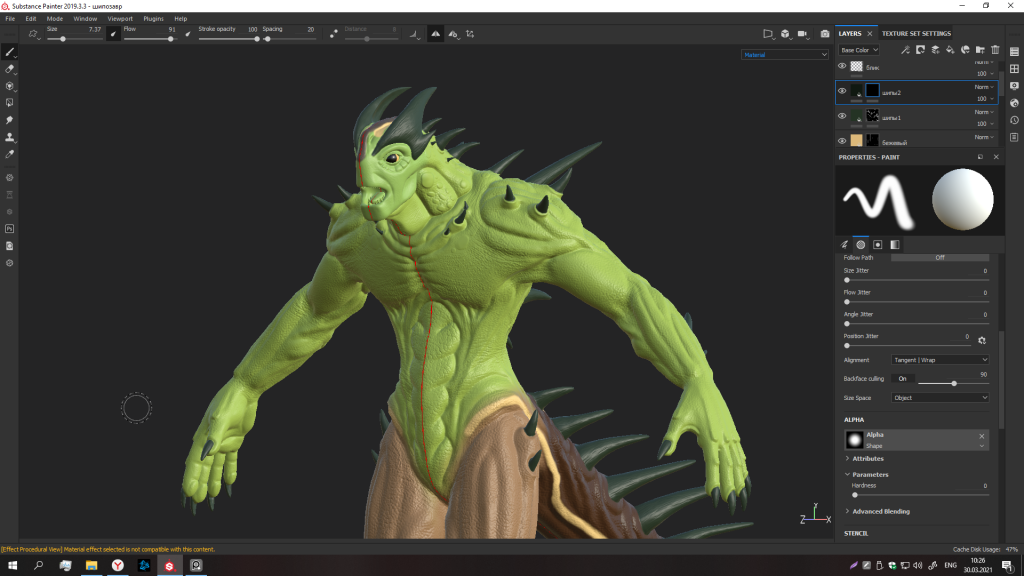Switch to Texture Set Settings tab
Image resolution: width=1024 pixels, height=576 pixels.
point(916,33)
